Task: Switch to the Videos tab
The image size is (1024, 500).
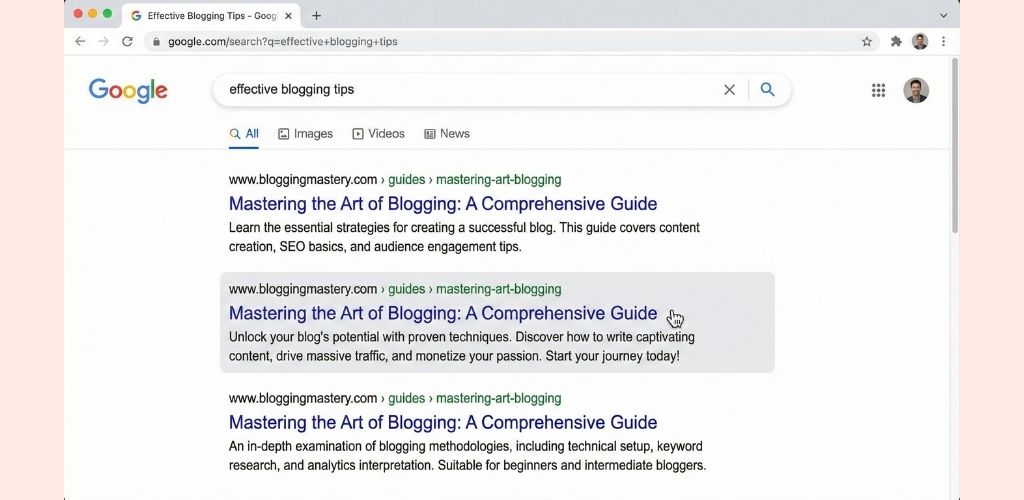Action: pyautogui.click(x=378, y=133)
